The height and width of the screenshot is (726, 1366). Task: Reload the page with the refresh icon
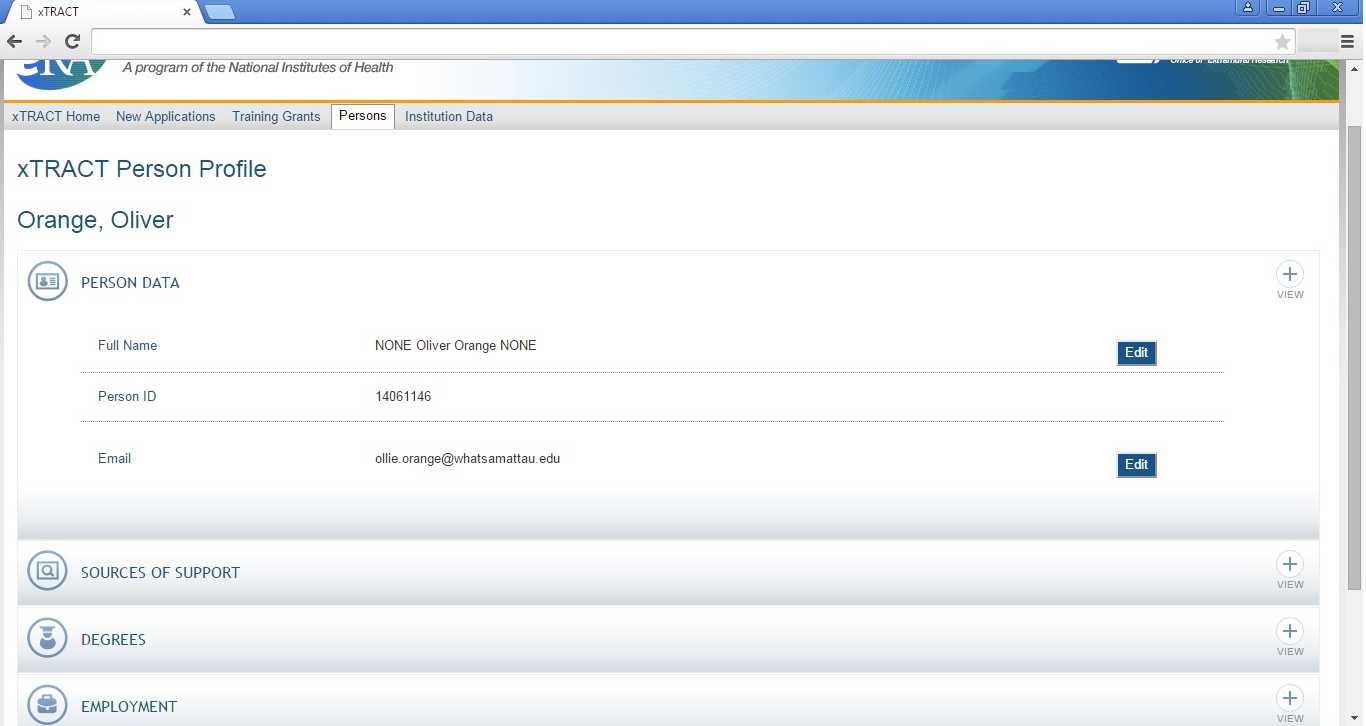[72, 41]
